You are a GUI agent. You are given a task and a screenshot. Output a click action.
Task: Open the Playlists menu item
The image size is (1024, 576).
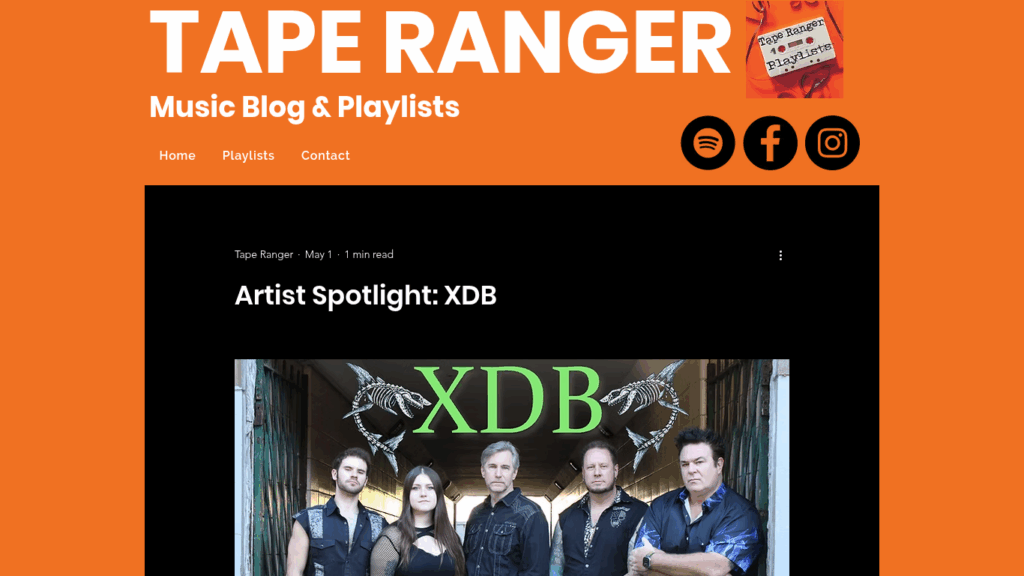[x=248, y=155]
